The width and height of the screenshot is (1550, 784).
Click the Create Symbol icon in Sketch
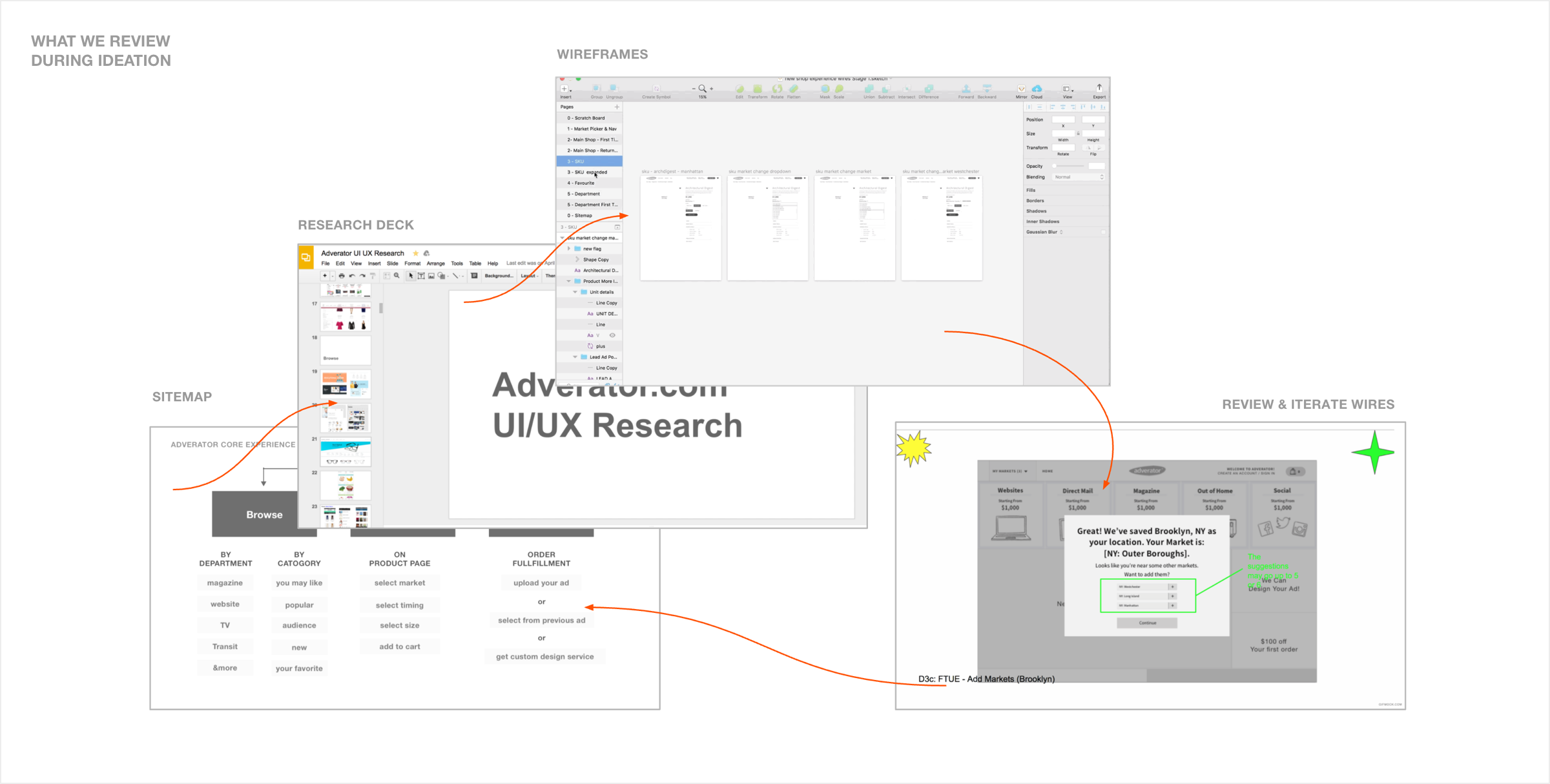656,88
